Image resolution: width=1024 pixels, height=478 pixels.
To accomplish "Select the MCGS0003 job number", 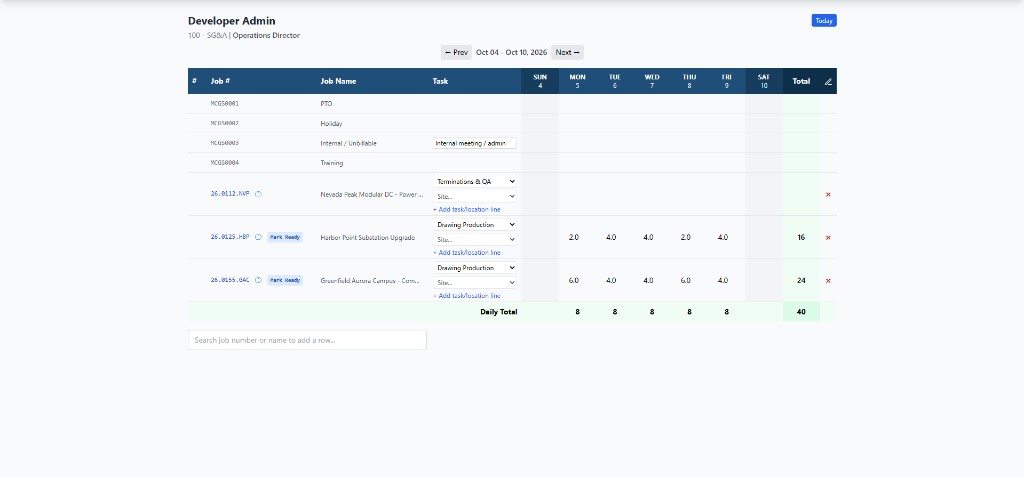I will pyautogui.click(x=225, y=143).
